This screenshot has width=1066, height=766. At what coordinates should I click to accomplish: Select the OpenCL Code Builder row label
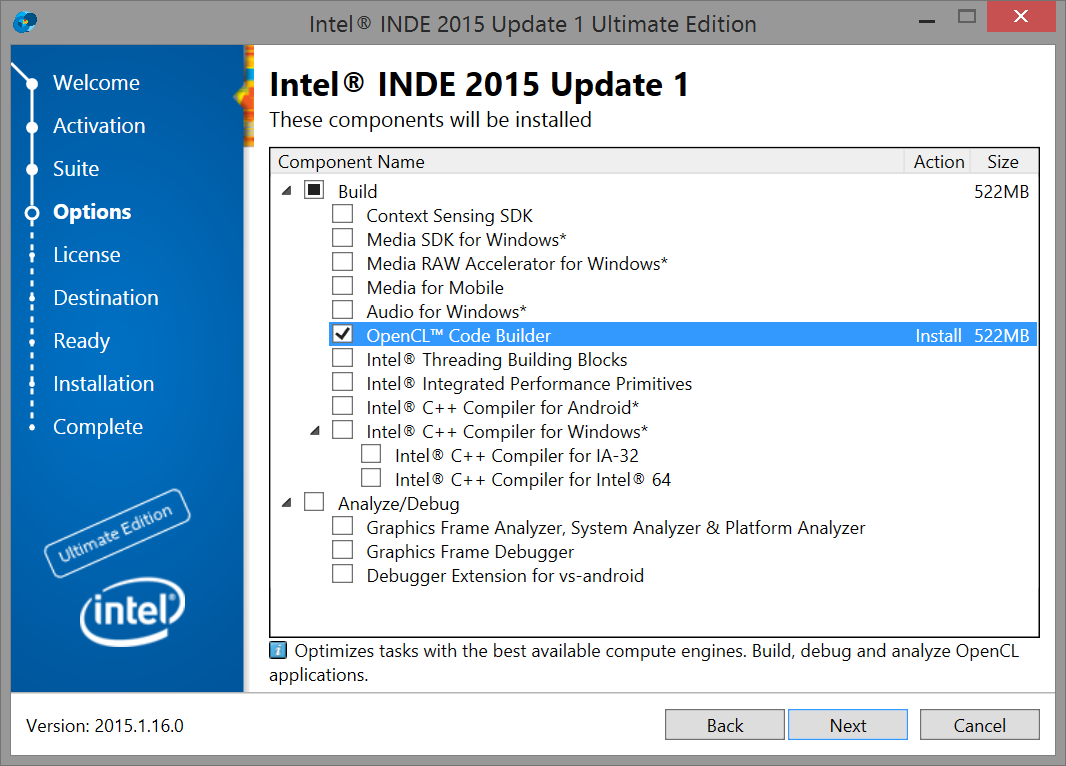(x=458, y=335)
